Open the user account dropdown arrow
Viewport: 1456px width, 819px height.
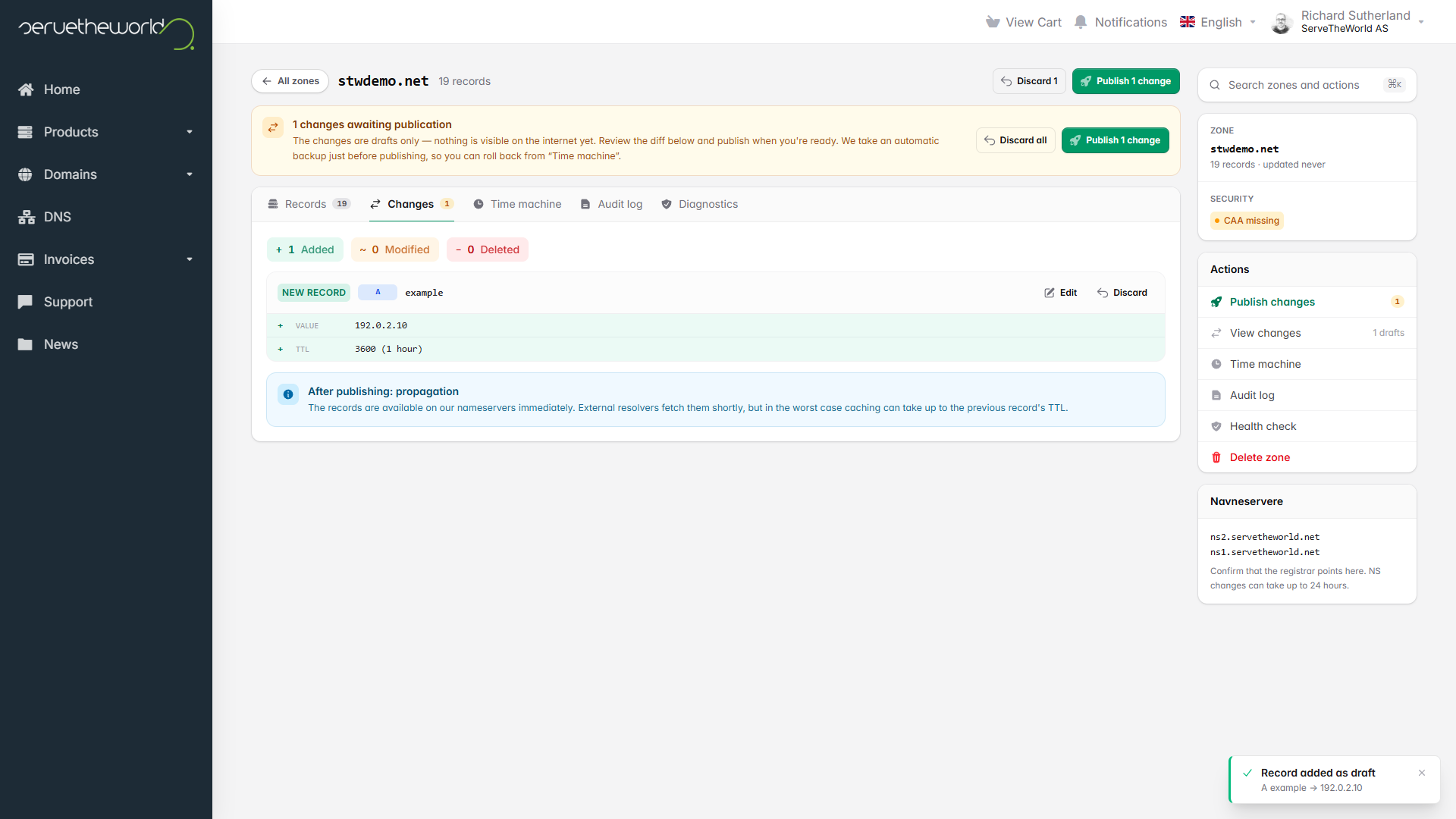1421,22
